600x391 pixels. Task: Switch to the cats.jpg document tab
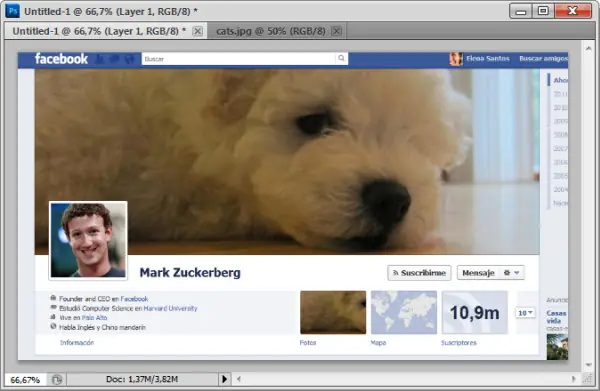[x=271, y=31]
